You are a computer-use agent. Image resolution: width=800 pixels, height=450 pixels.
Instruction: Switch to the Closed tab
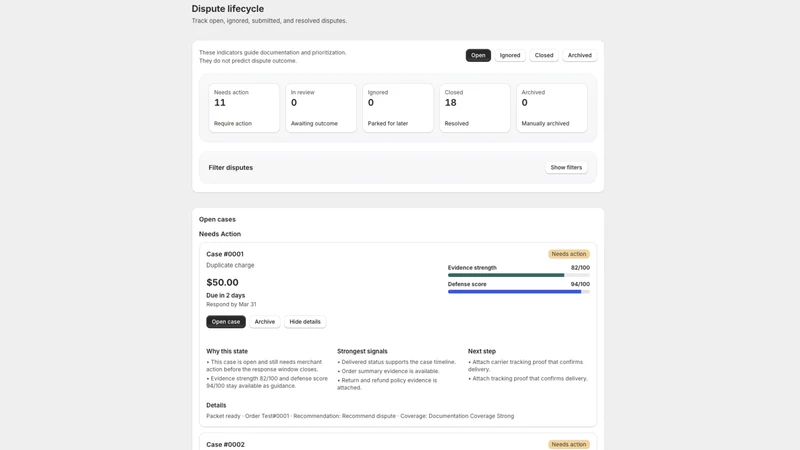pyautogui.click(x=544, y=55)
